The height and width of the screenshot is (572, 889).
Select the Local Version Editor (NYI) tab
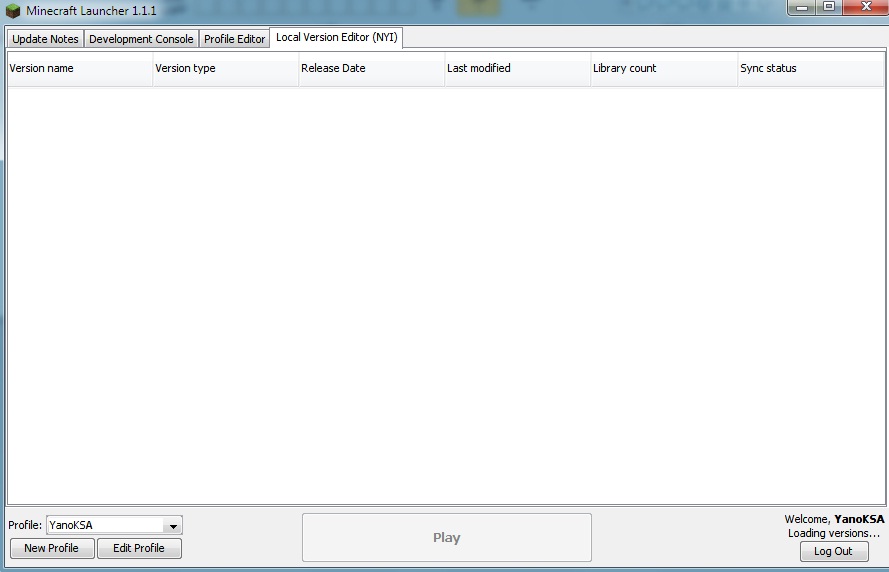click(337, 37)
